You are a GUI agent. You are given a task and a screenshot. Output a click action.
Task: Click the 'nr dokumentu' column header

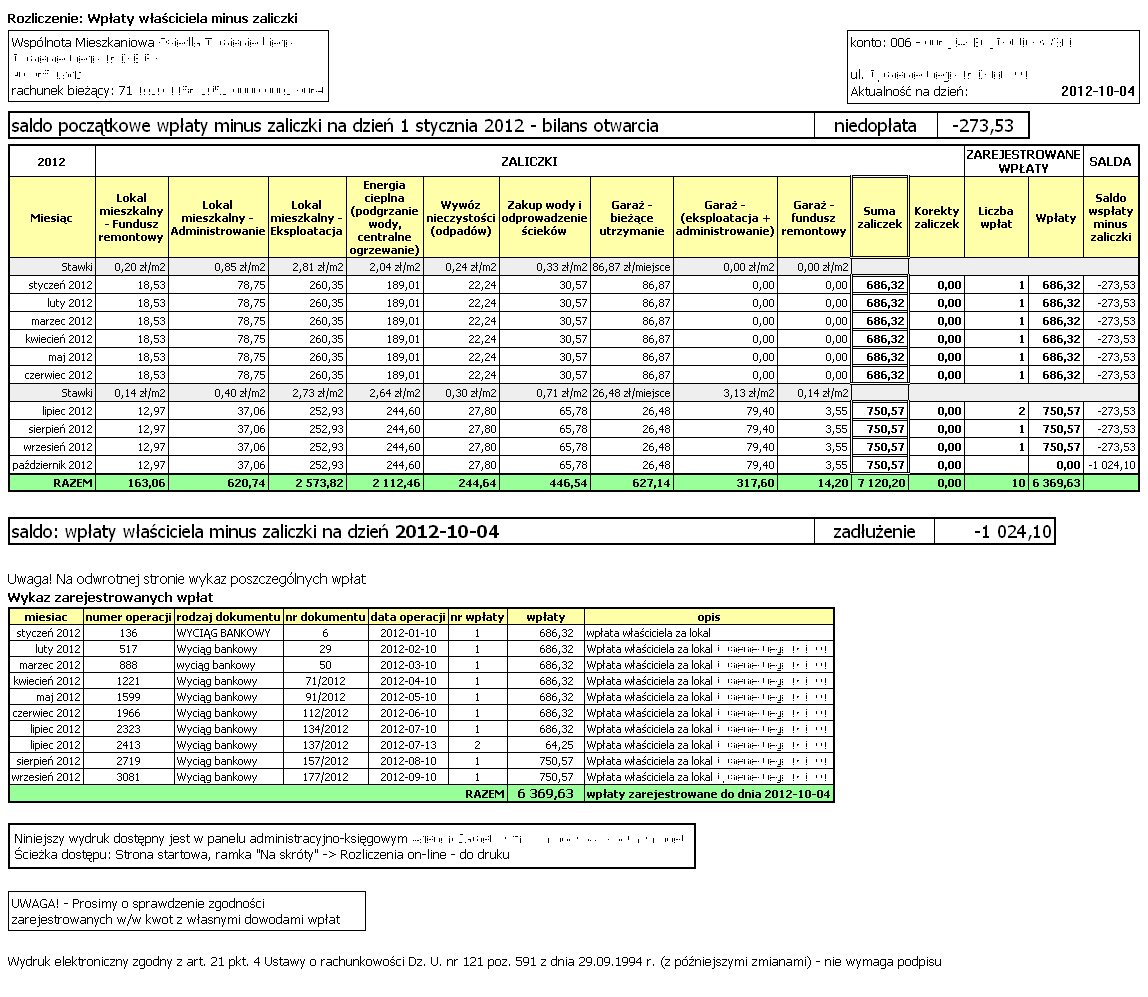point(325,617)
